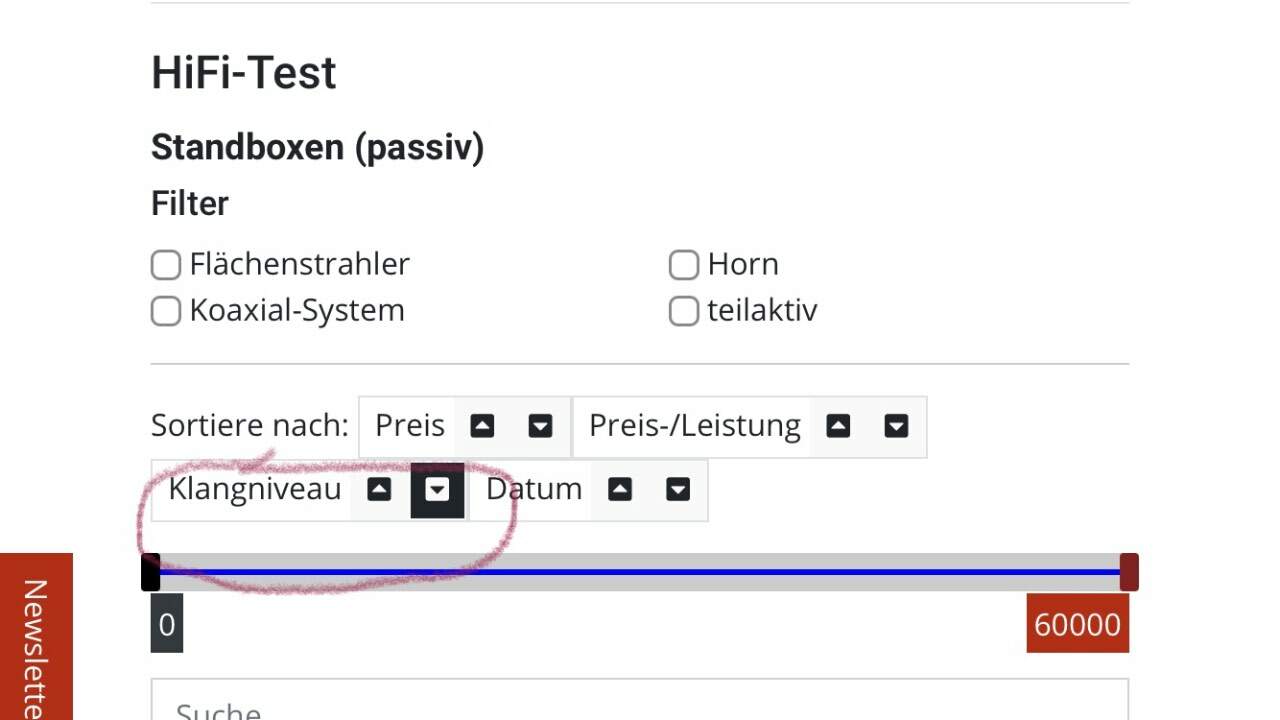The height and width of the screenshot is (720, 1280).
Task: Sort Klangniveau ascending arrow
Action: (378, 489)
